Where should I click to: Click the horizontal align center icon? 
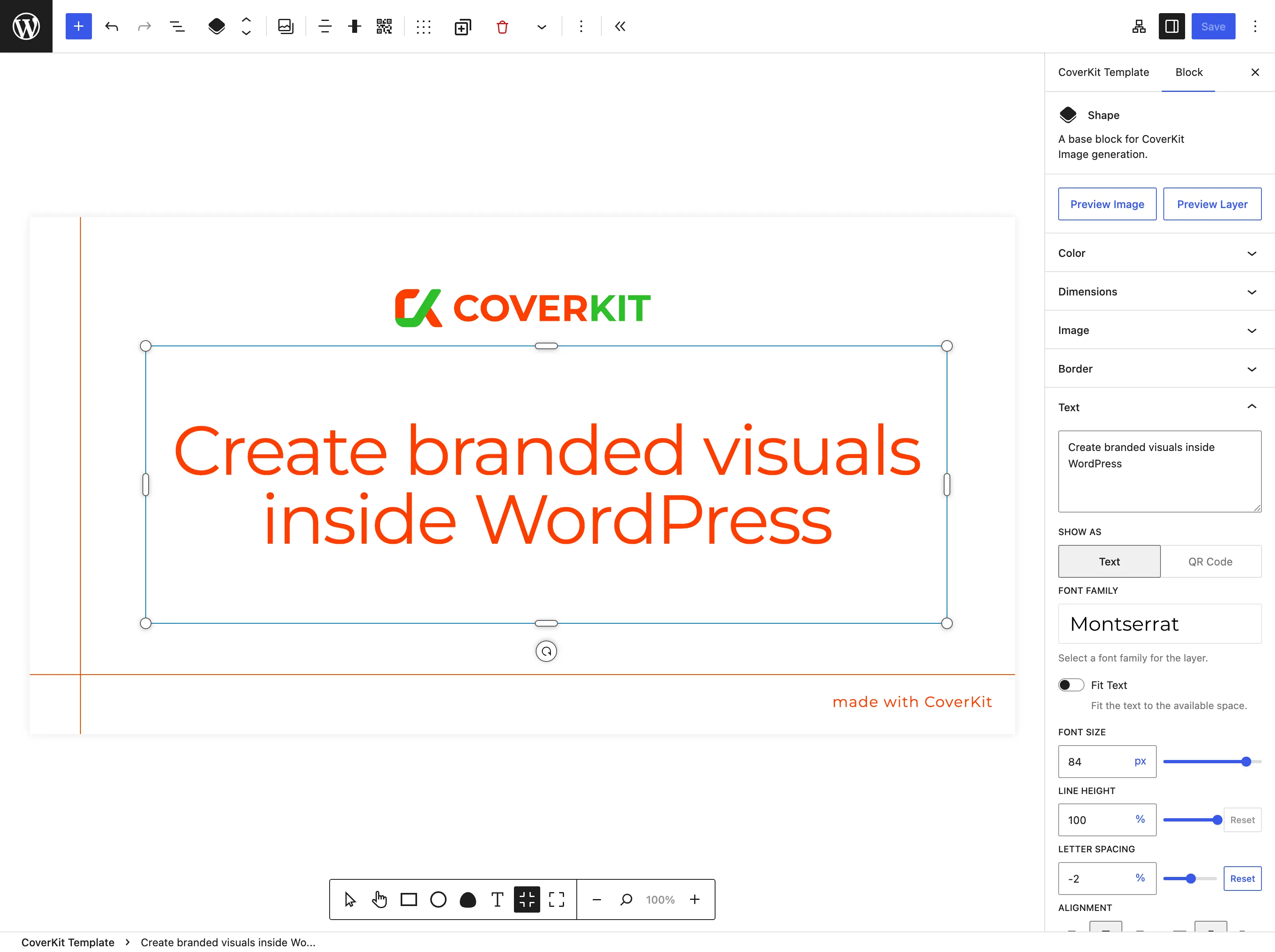(325, 27)
